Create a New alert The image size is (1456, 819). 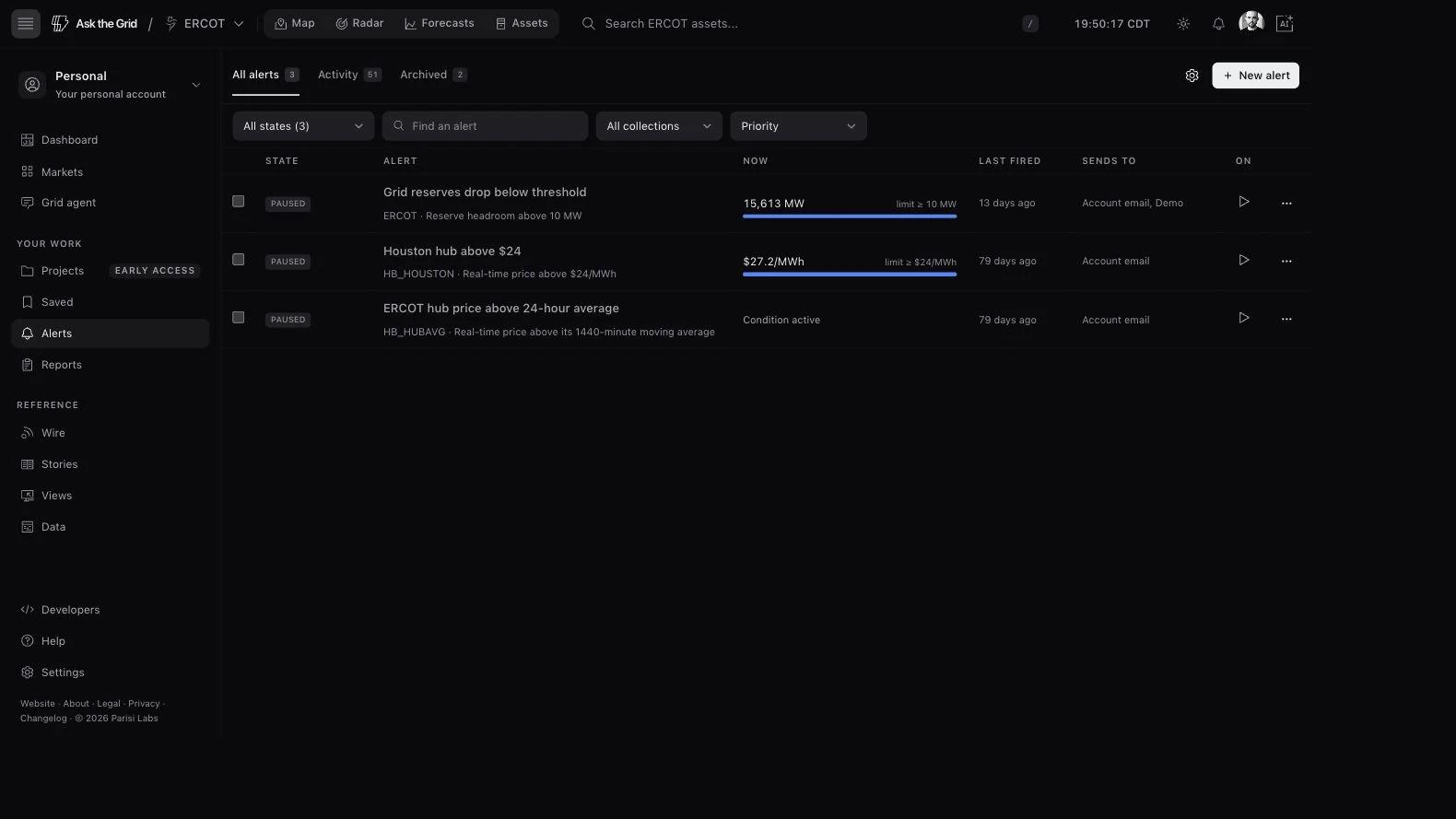point(1255,76)
